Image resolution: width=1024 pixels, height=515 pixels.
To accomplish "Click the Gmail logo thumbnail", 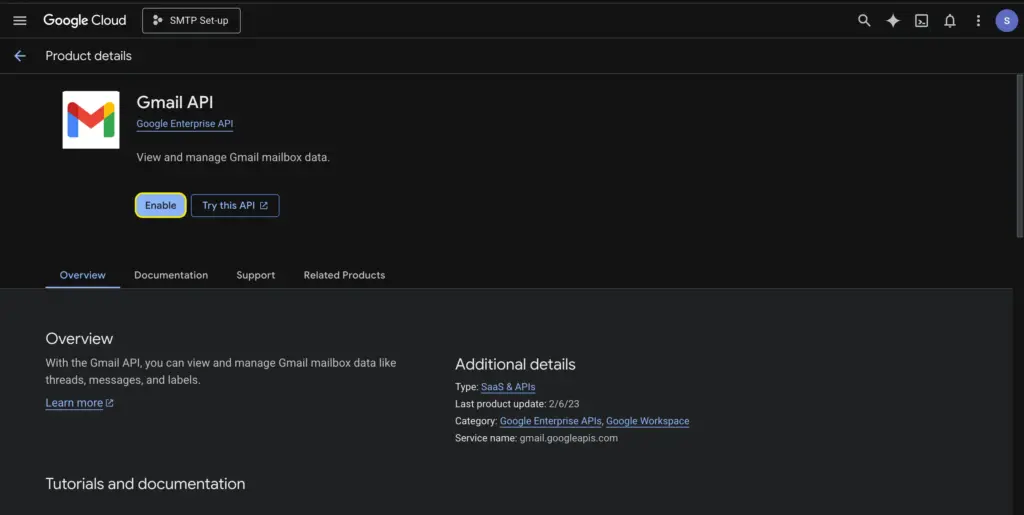I will [91, 119].
